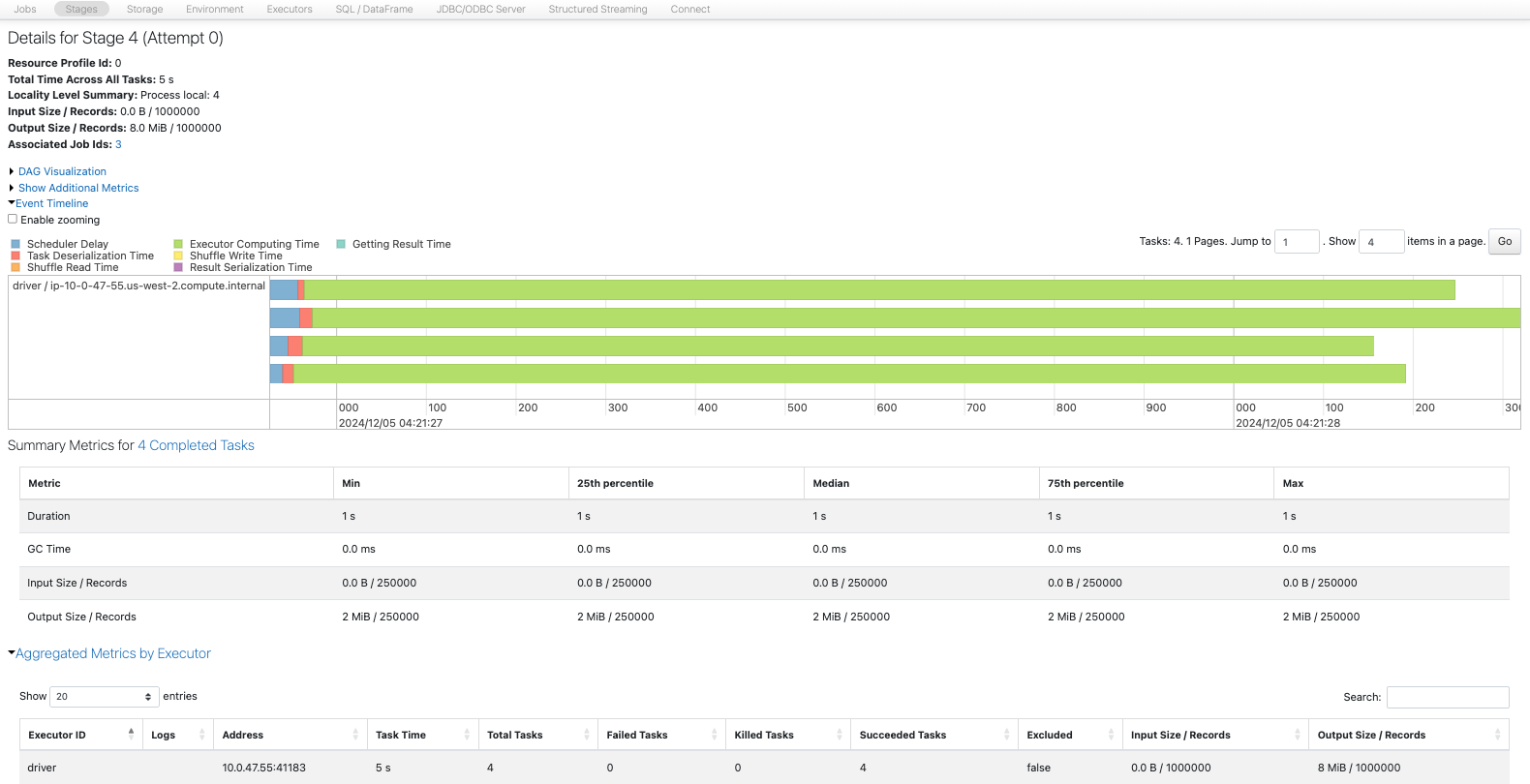This screenshot has width=1530, height=784.
Task: Open the SQL / DataFrame tab
Action: pyautogui.click(x=374, y=9)
